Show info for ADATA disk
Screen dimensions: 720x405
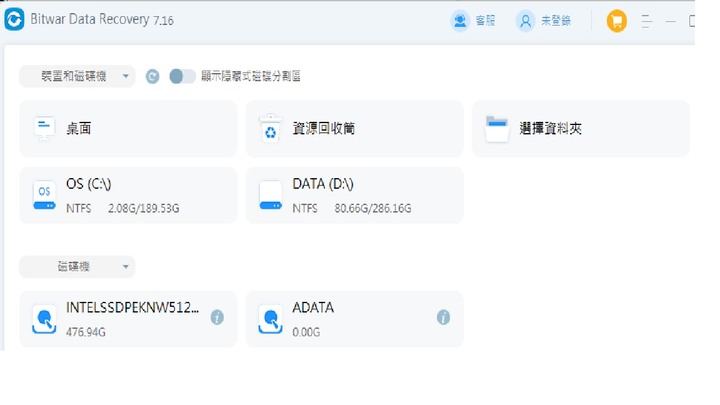(443, 317)
